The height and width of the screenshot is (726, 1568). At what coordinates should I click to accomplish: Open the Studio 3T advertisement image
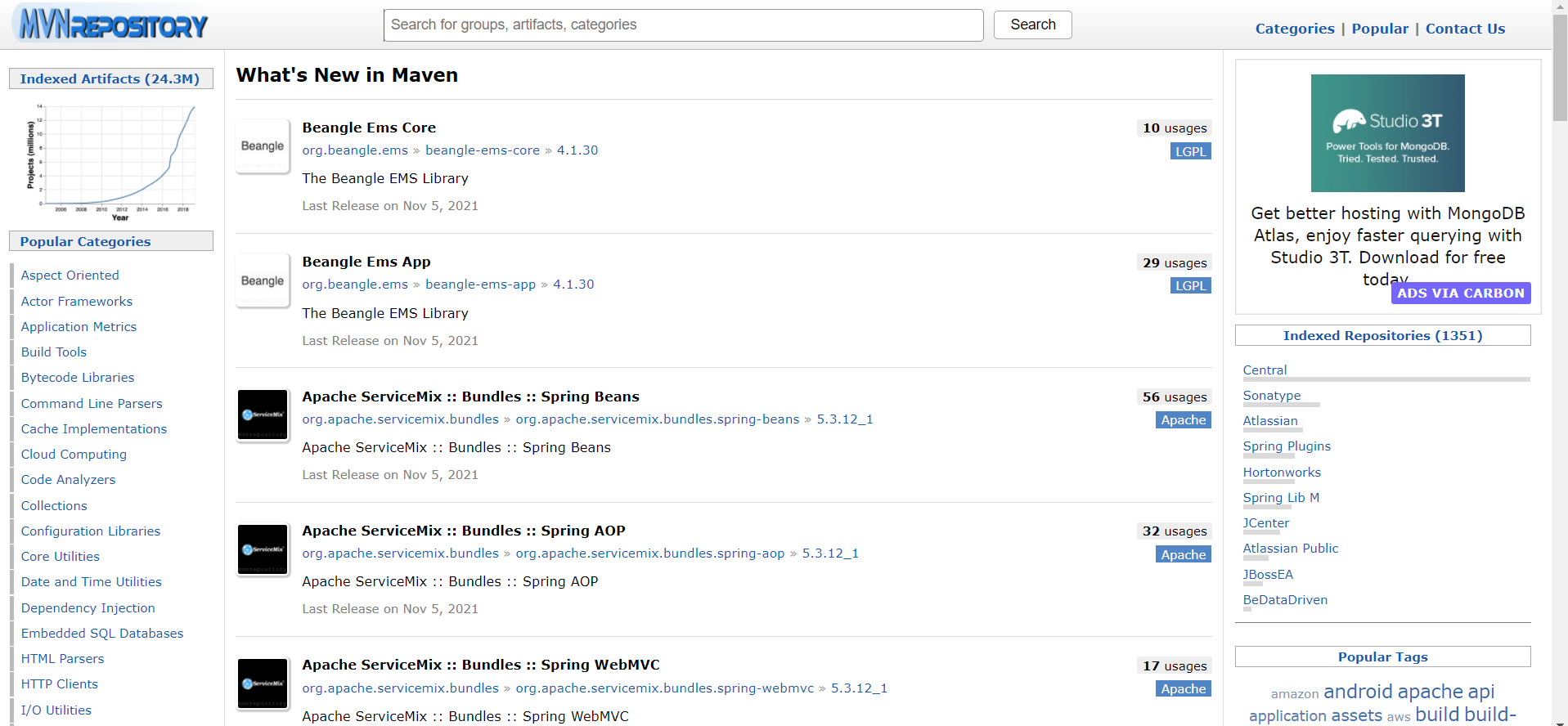1388,133
